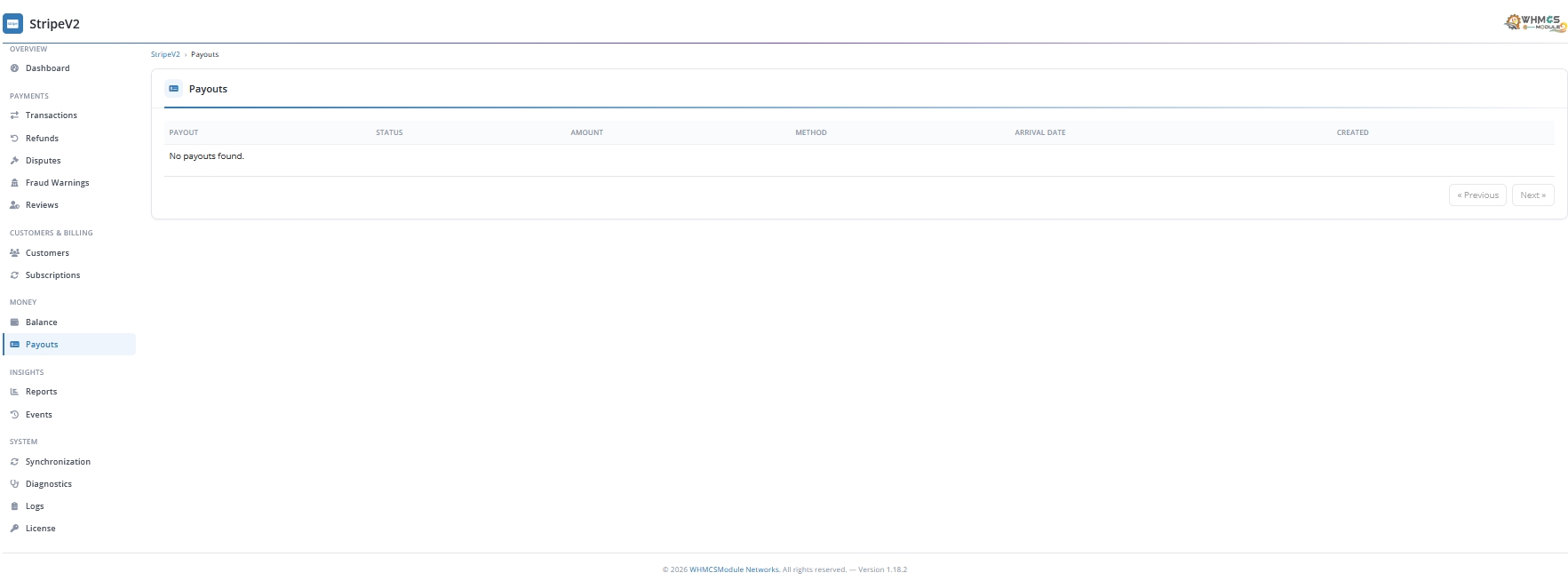
Task: Go to the Refunds page
Action: [x=69, y=139]
